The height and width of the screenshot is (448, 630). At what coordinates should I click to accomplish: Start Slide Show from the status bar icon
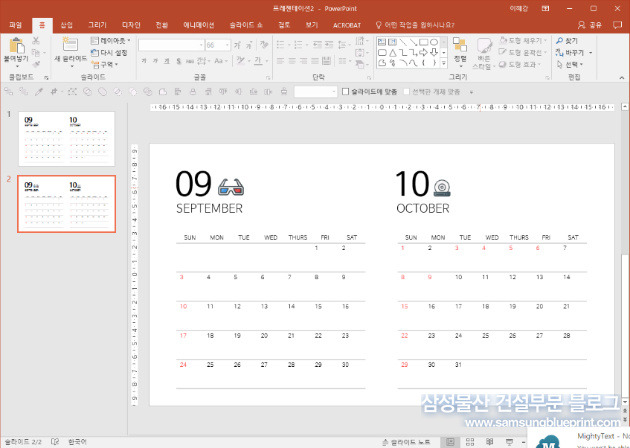point(509,442)
